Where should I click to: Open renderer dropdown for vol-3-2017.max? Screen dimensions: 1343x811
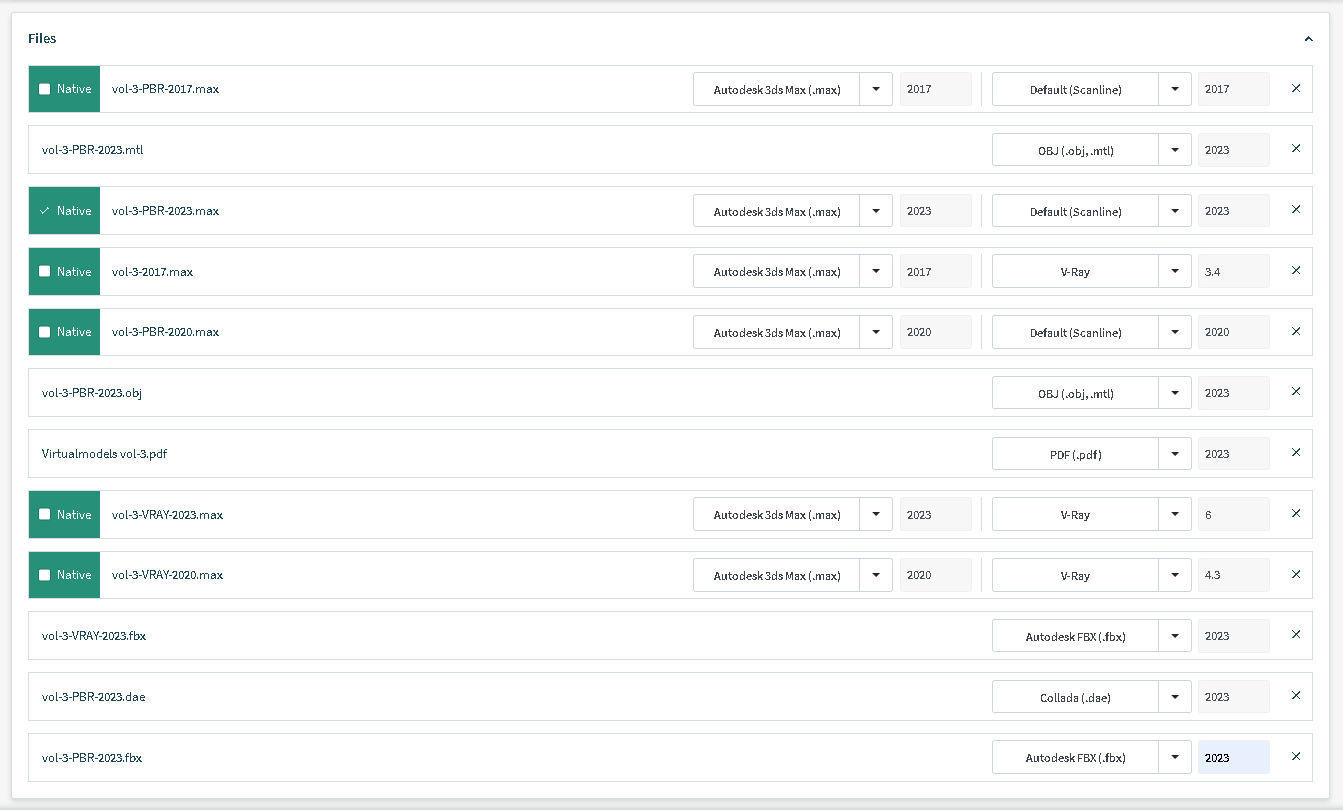(x=1175, y=272)
